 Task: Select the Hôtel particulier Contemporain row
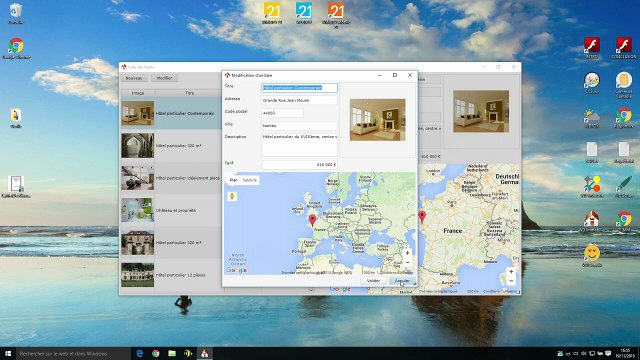click(x=171, y=113)
